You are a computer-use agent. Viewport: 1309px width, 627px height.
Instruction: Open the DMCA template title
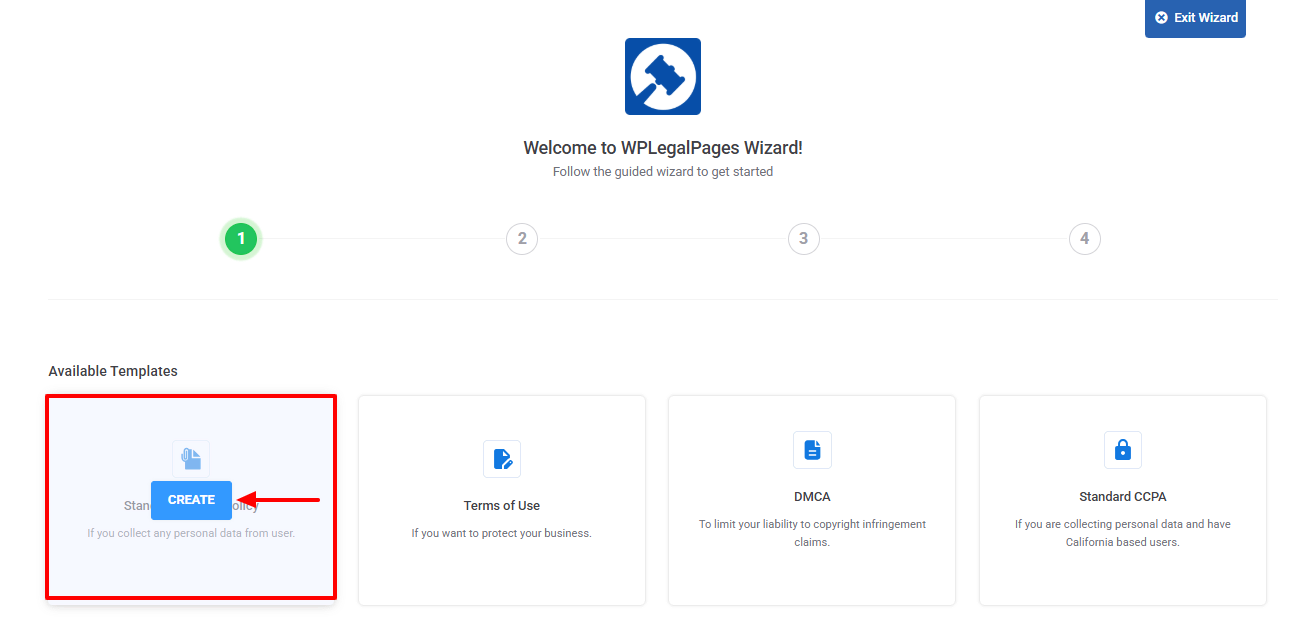(x=812, y=497)
